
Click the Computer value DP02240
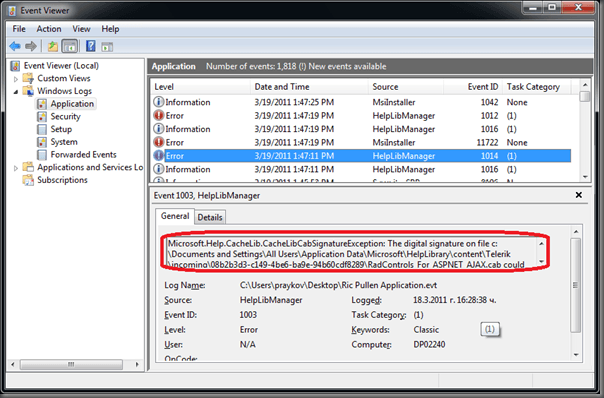pyautogui.click(x=429, y=344)
